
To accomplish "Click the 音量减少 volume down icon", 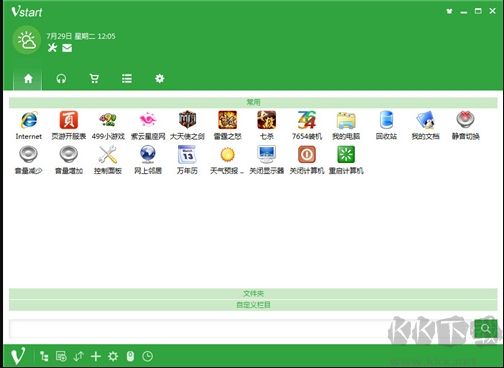I will click(x=29, y=154).
